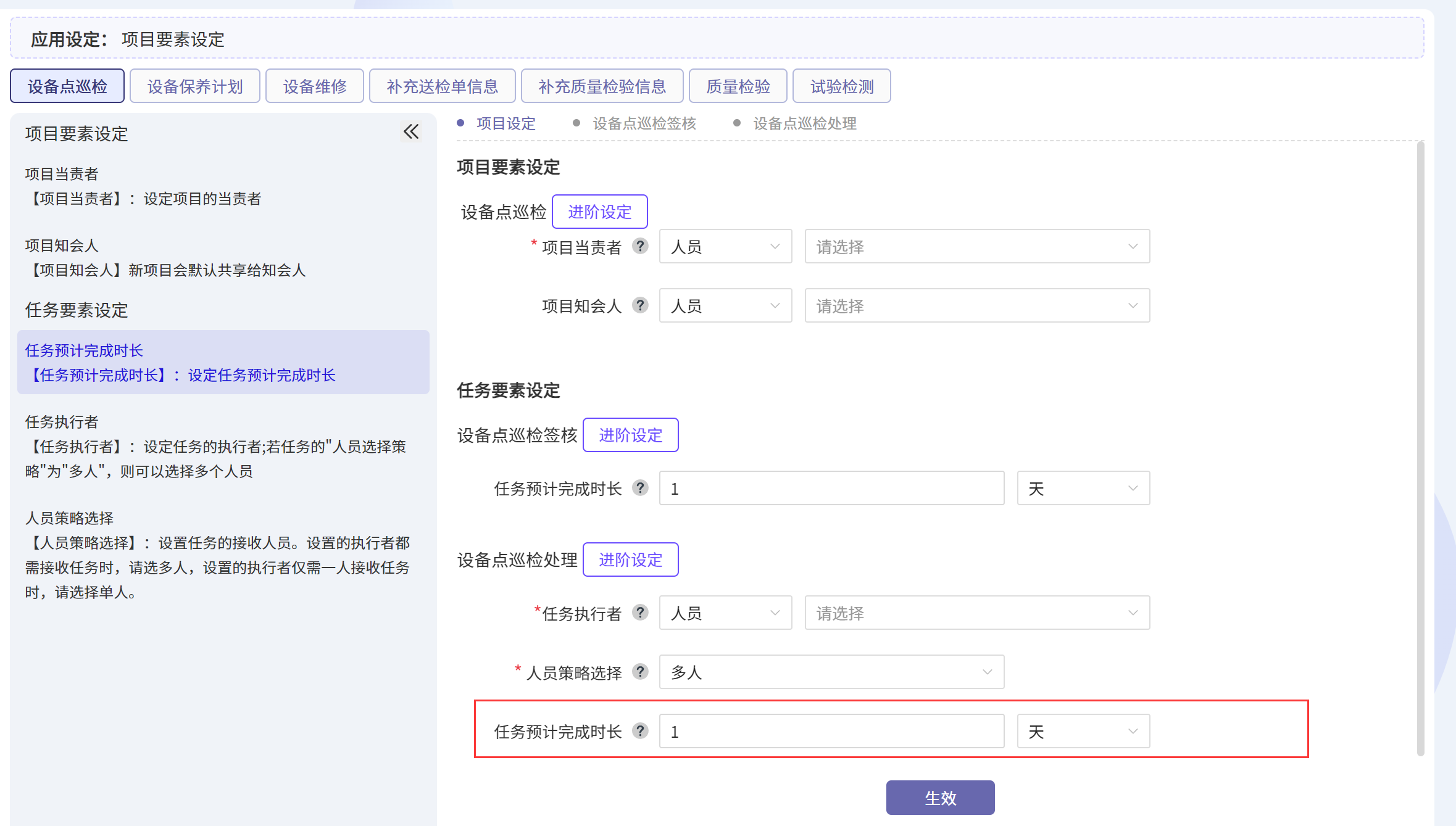This screenshot has width=1456, height=826.
Task: Collapse the left panel with double-chevron icon
Action: pos(411,131)
